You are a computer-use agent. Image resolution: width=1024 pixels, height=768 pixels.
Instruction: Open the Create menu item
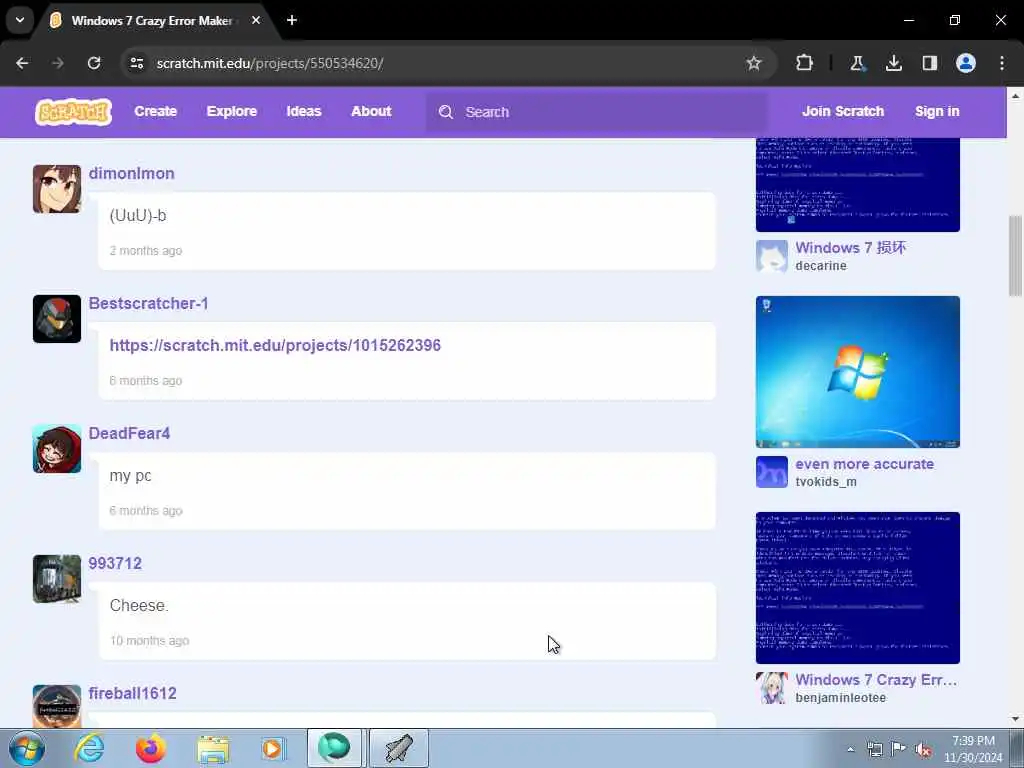click(x=155, y=112)
